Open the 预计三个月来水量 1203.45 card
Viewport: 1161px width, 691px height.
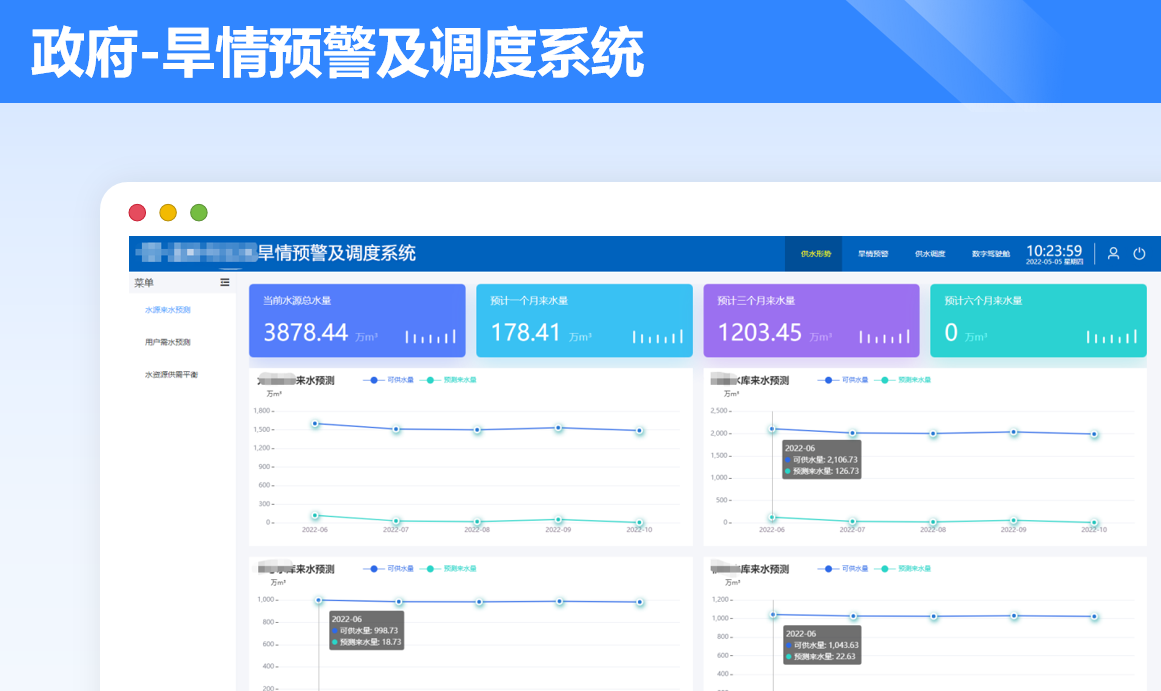[x=812, y=321]
